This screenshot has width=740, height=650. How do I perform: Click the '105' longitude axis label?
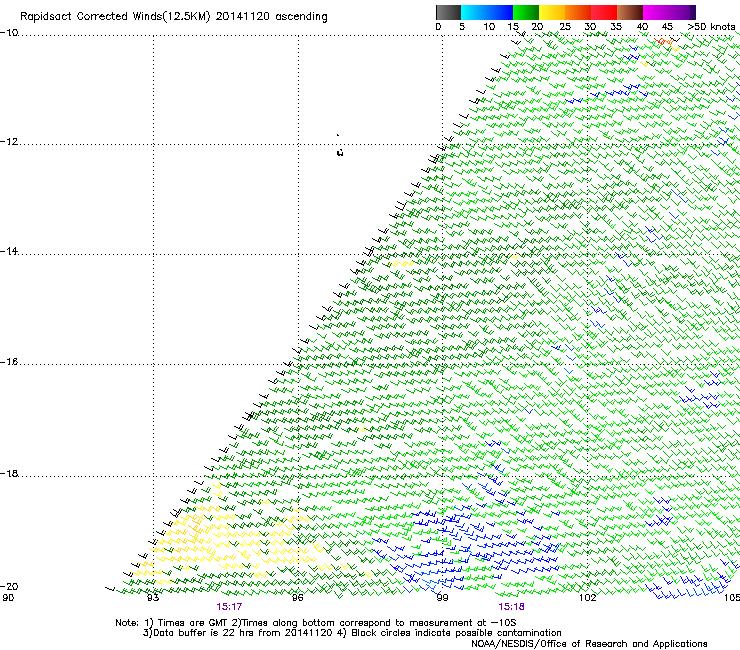point(732,598)
